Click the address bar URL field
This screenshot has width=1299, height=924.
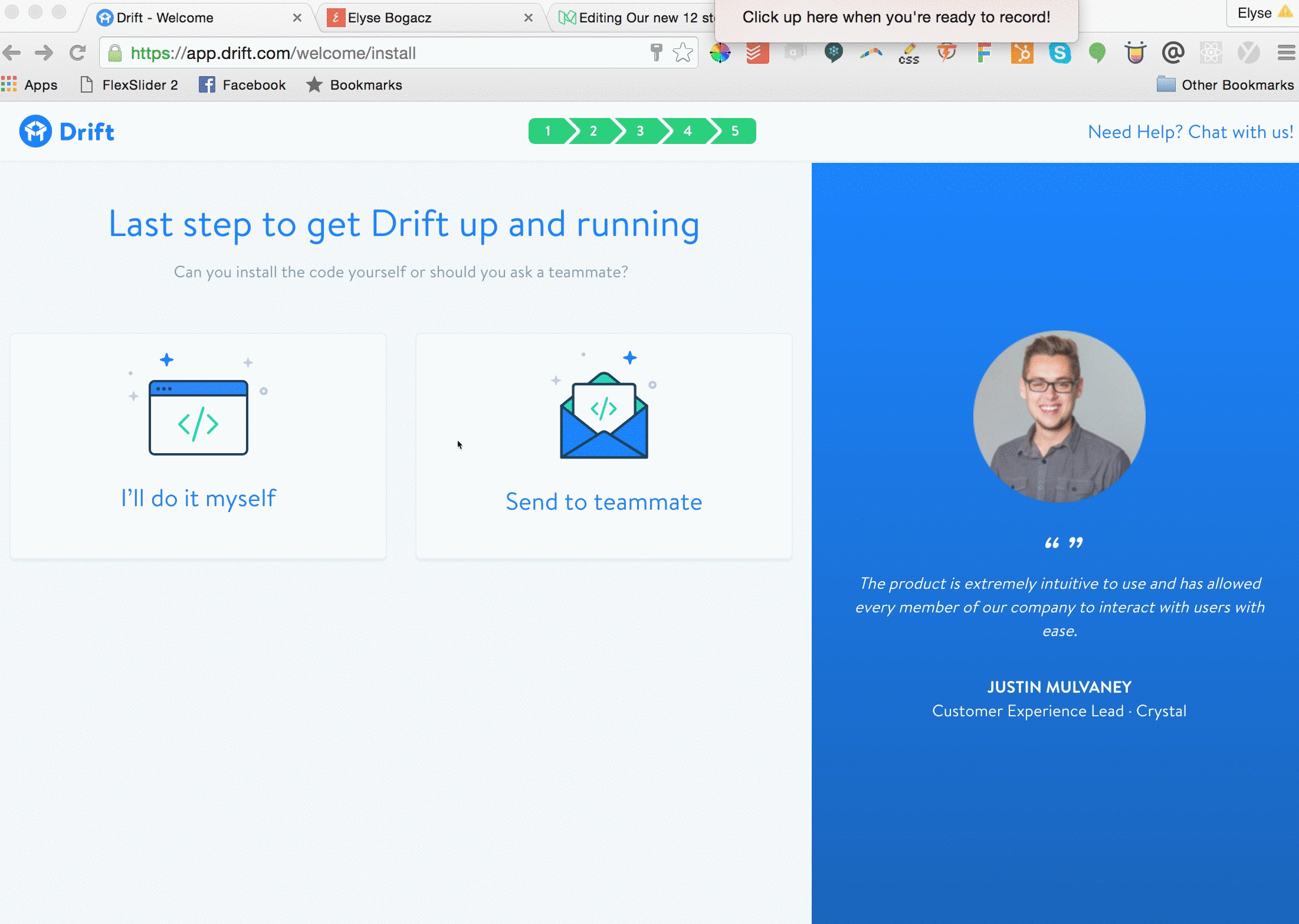378,53
